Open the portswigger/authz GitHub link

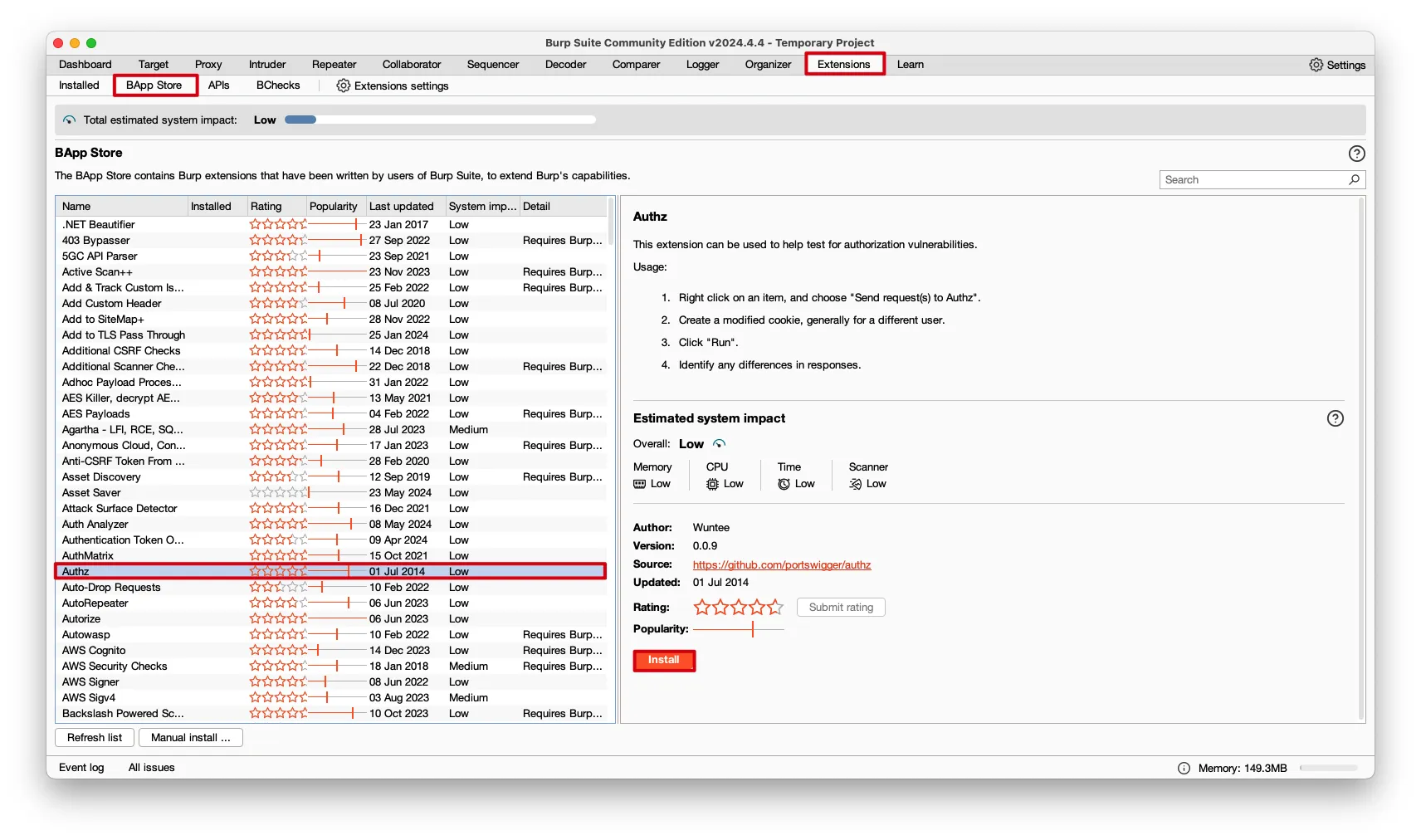(782, 565)
